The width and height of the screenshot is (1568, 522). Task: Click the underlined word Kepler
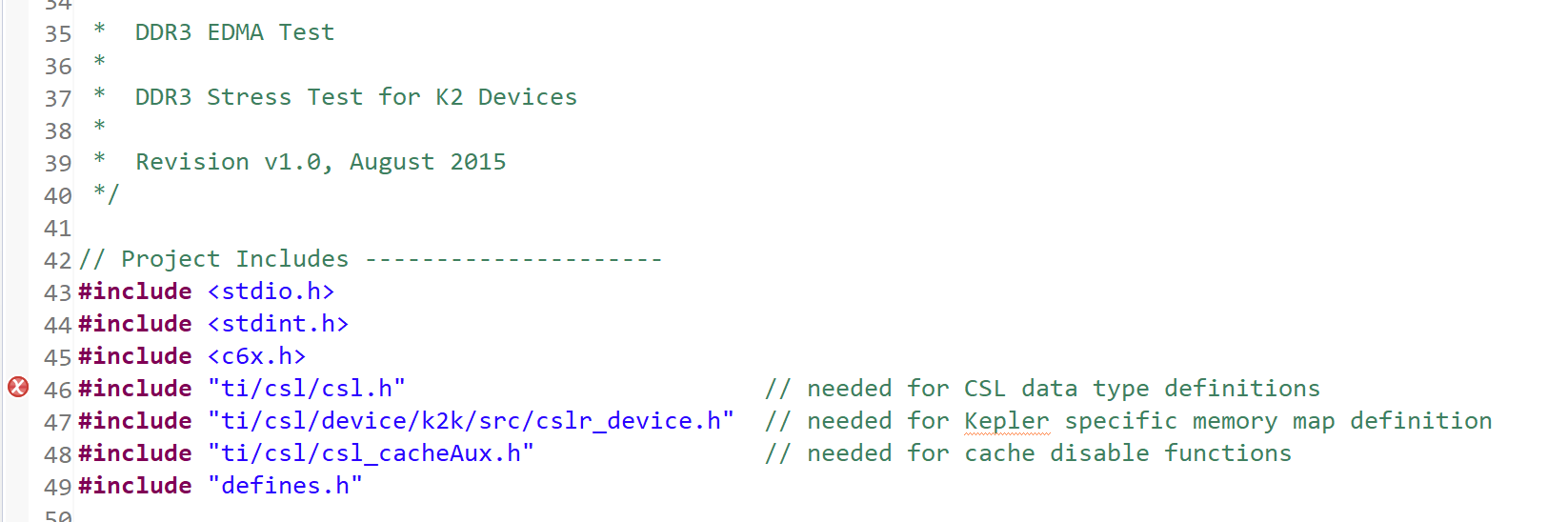point(1006,421)
